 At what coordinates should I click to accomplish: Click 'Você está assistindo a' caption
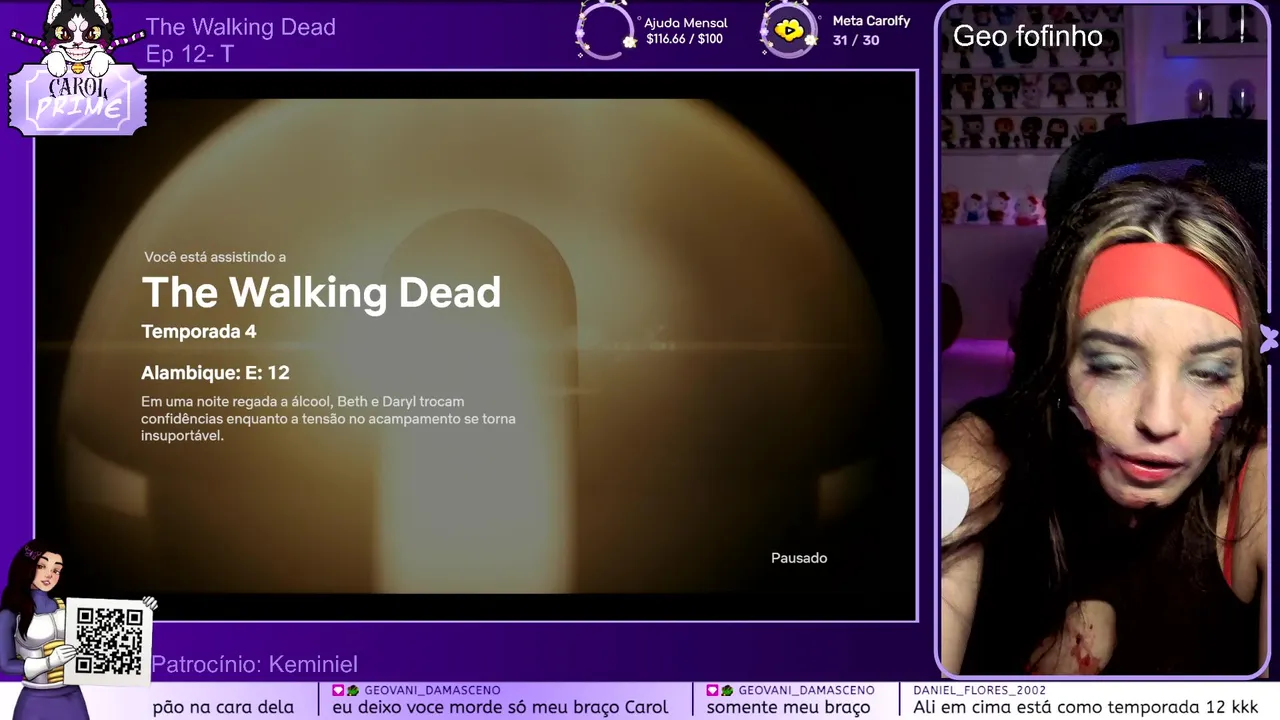click(x=215, y=257)
